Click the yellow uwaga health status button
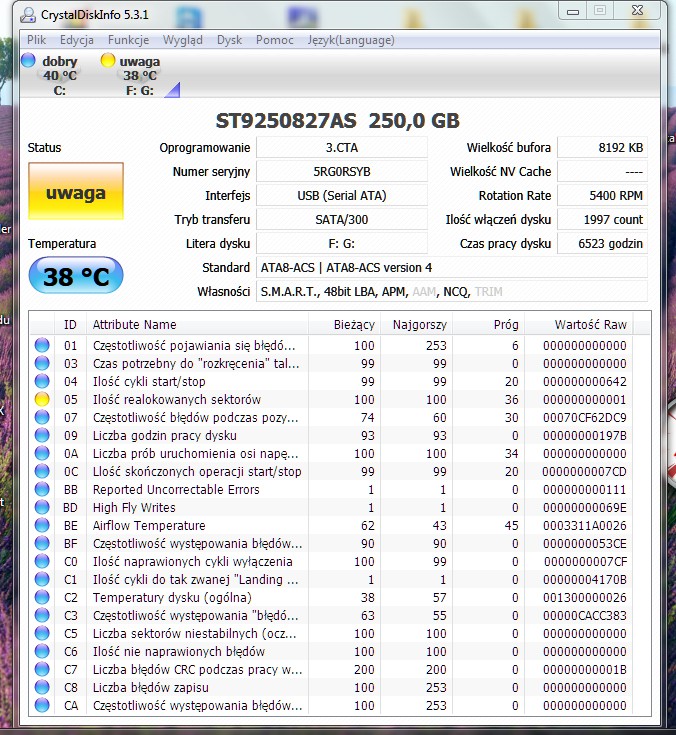 pos(76,191)
